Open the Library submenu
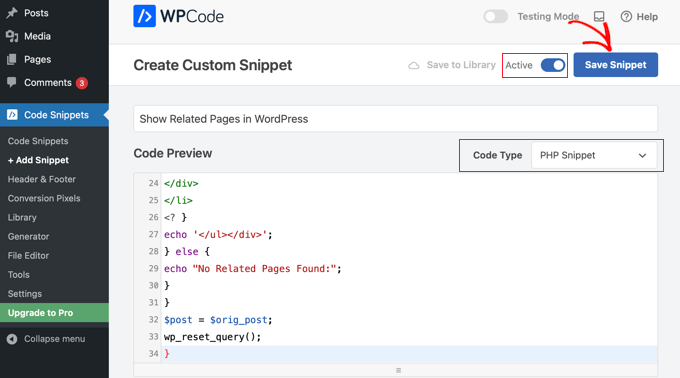 coord(22,217)
